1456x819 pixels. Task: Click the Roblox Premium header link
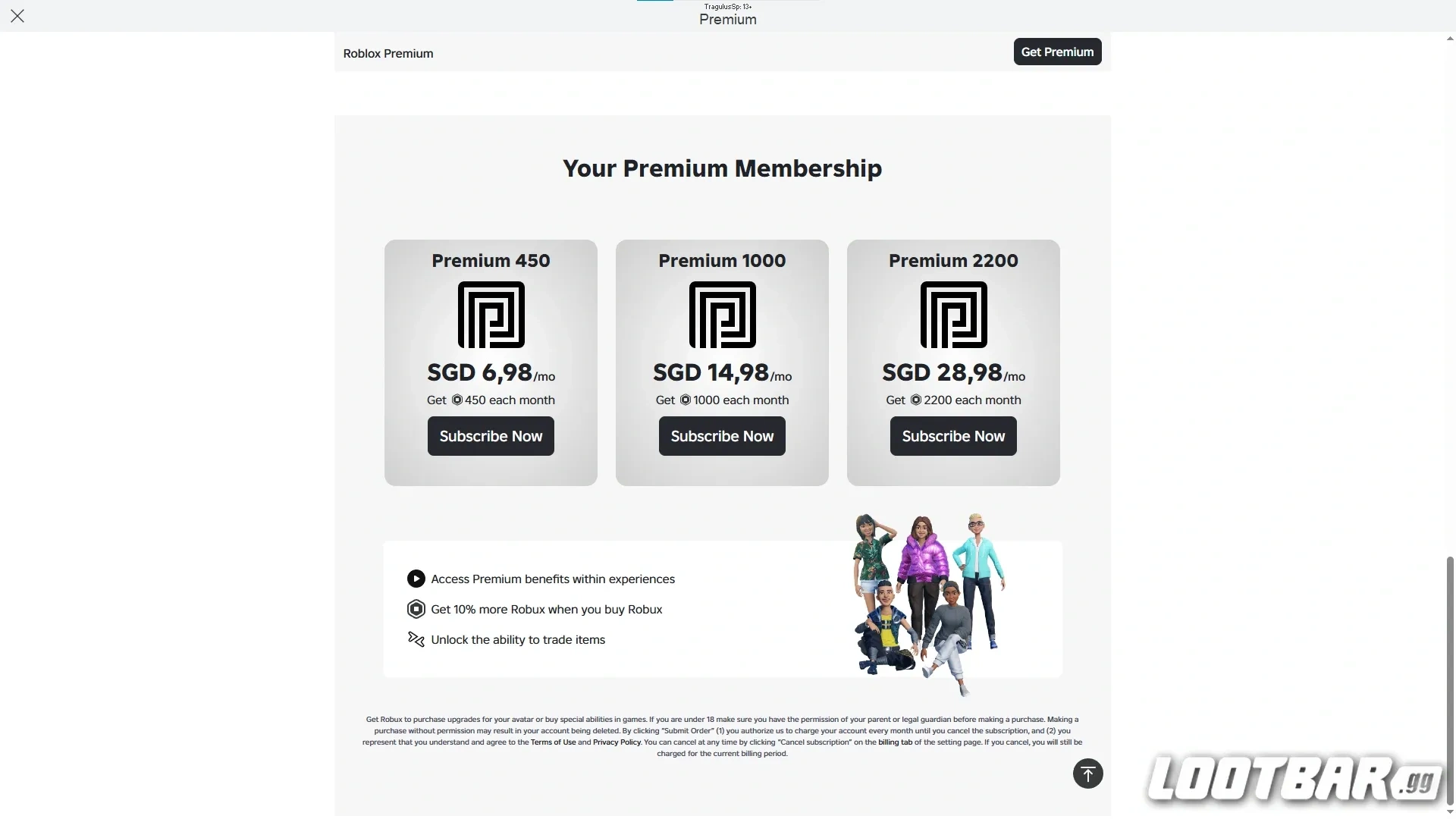(x=388, y=53)
